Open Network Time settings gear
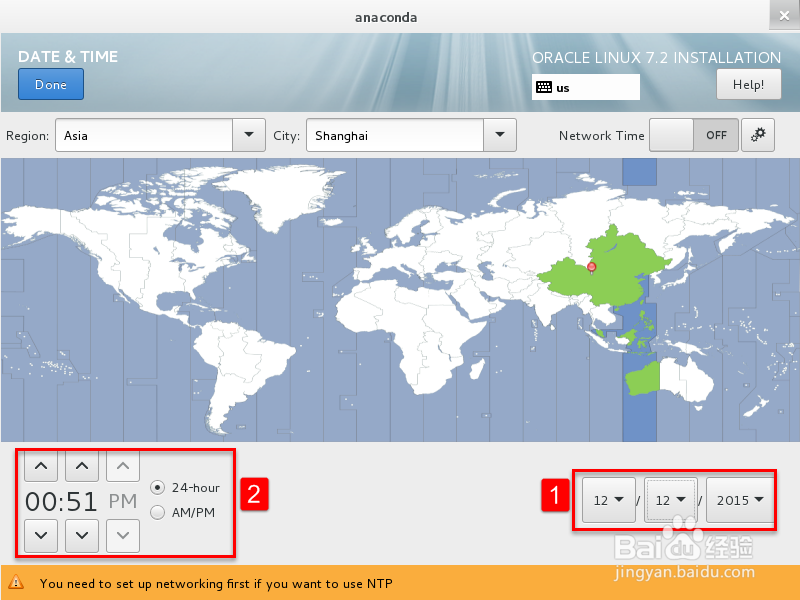This screenshot has height=600, width=800. pos(758,135)
